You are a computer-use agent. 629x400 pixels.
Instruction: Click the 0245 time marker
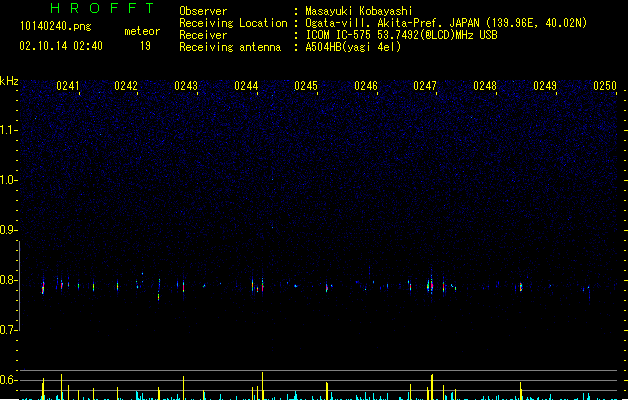point(306,86)
